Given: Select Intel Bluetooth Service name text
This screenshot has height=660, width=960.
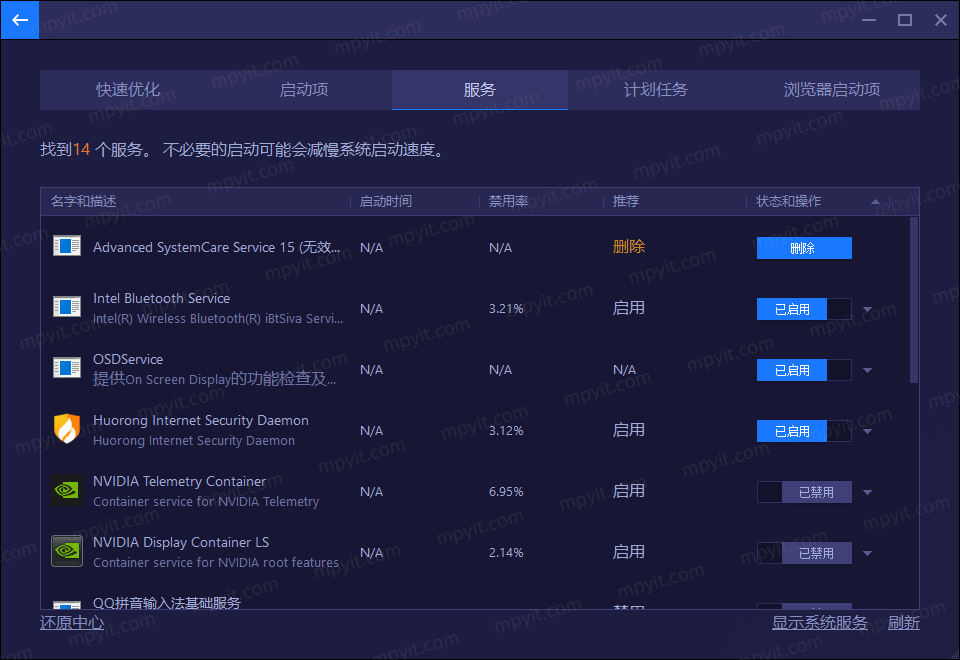Looking at the screenshot, I should click(x=162, y=298).
